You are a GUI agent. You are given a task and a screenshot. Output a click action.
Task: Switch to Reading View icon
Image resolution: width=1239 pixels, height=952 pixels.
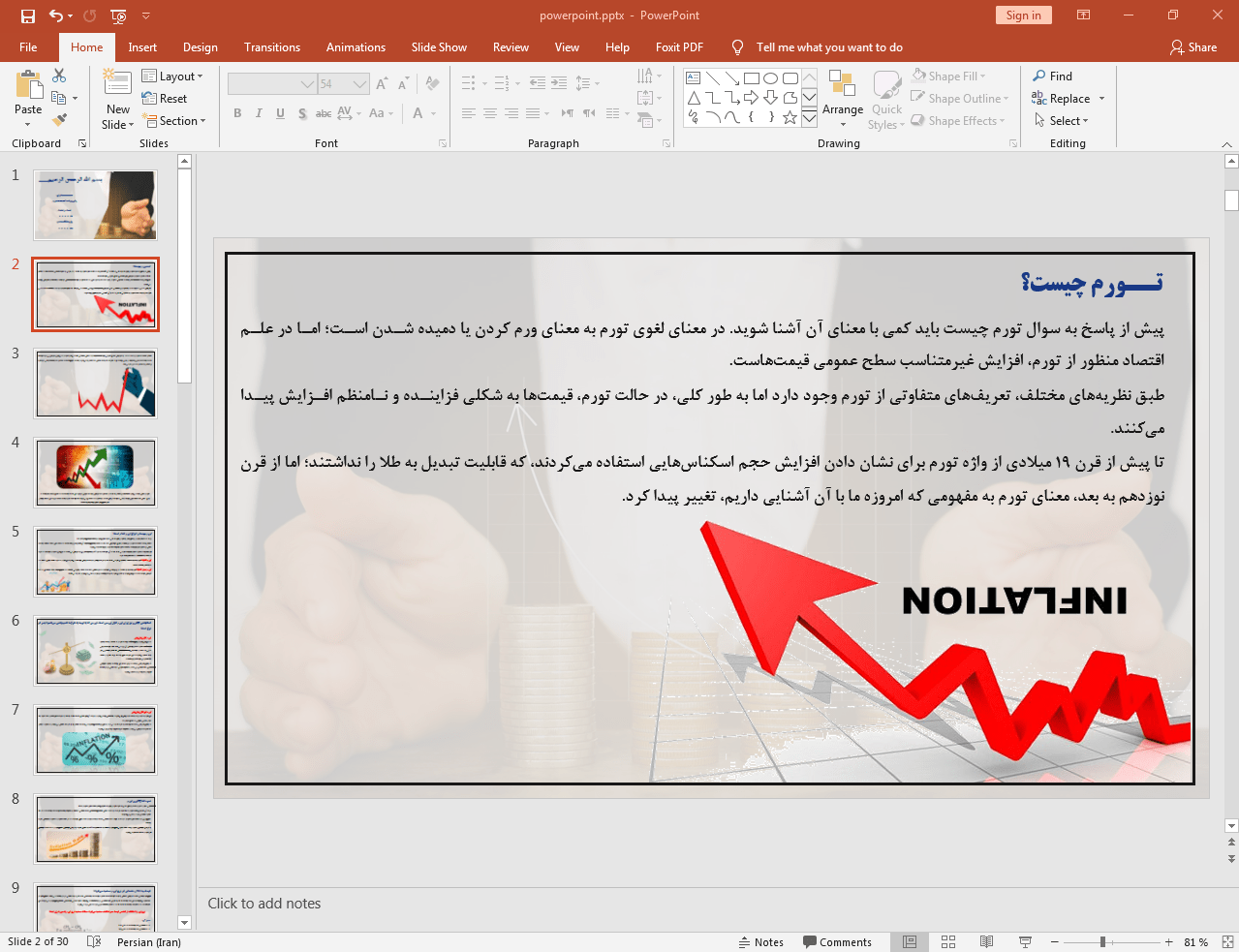click(987, 942)
